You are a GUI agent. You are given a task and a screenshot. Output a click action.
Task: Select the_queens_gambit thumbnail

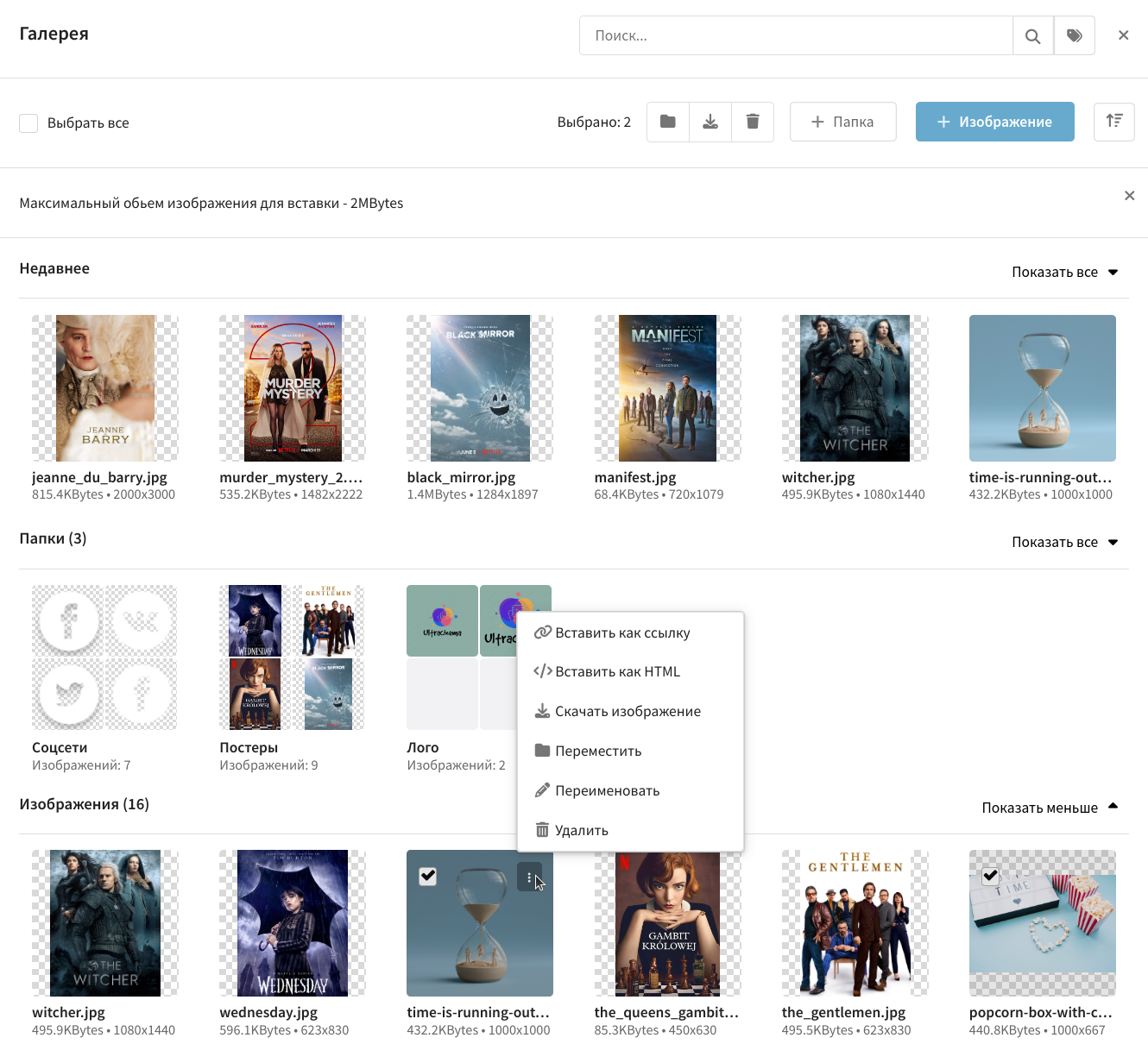click(667, 923)
